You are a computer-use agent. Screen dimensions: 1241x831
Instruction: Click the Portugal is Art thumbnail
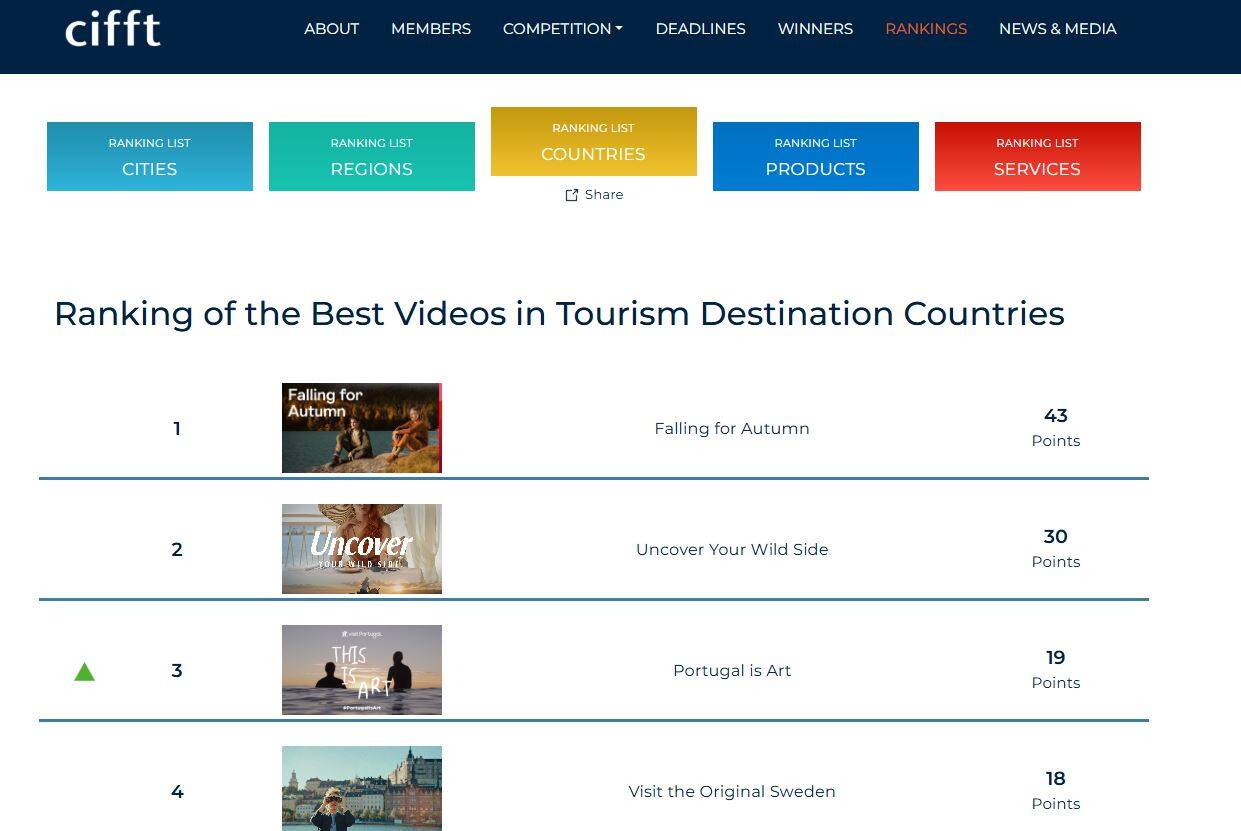click(x=361, y=670)
